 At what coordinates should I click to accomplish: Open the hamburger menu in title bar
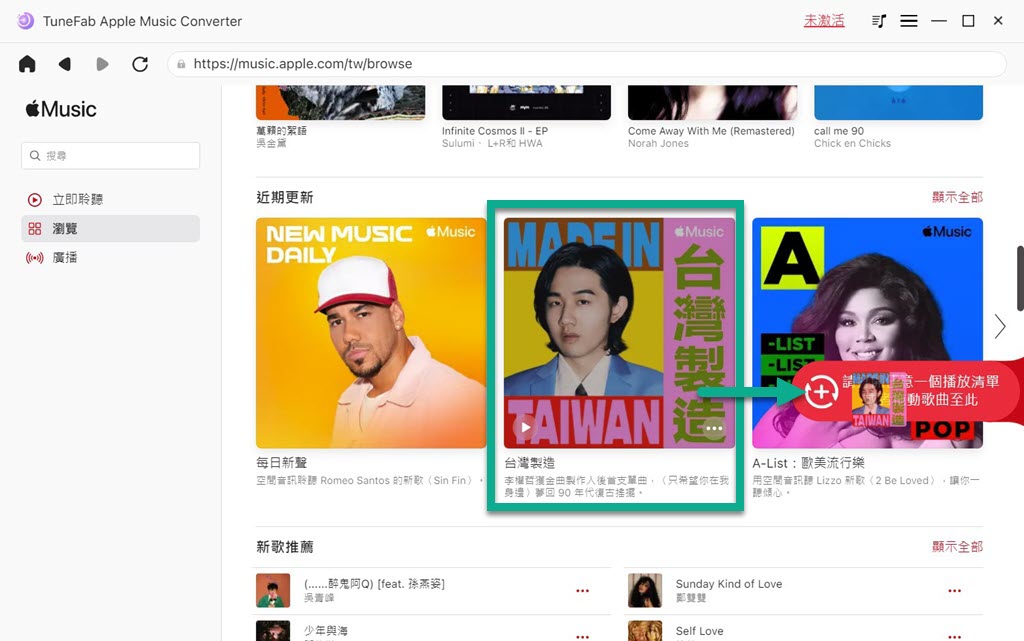(908, 21)
